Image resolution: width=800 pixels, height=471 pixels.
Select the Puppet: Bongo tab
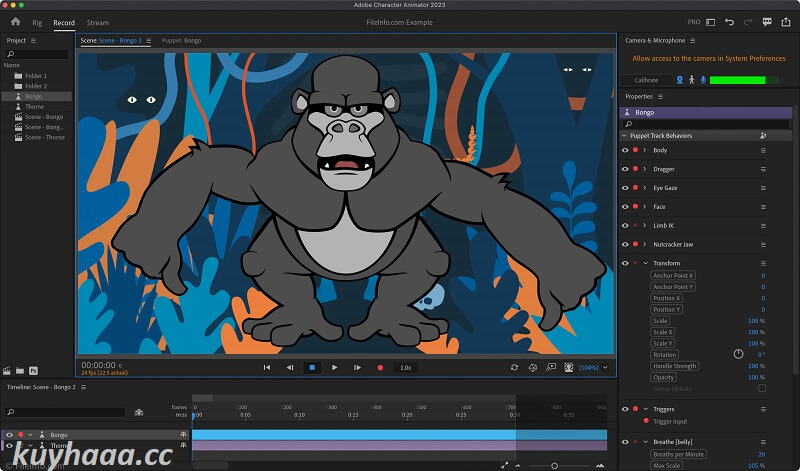click(181, 40)
